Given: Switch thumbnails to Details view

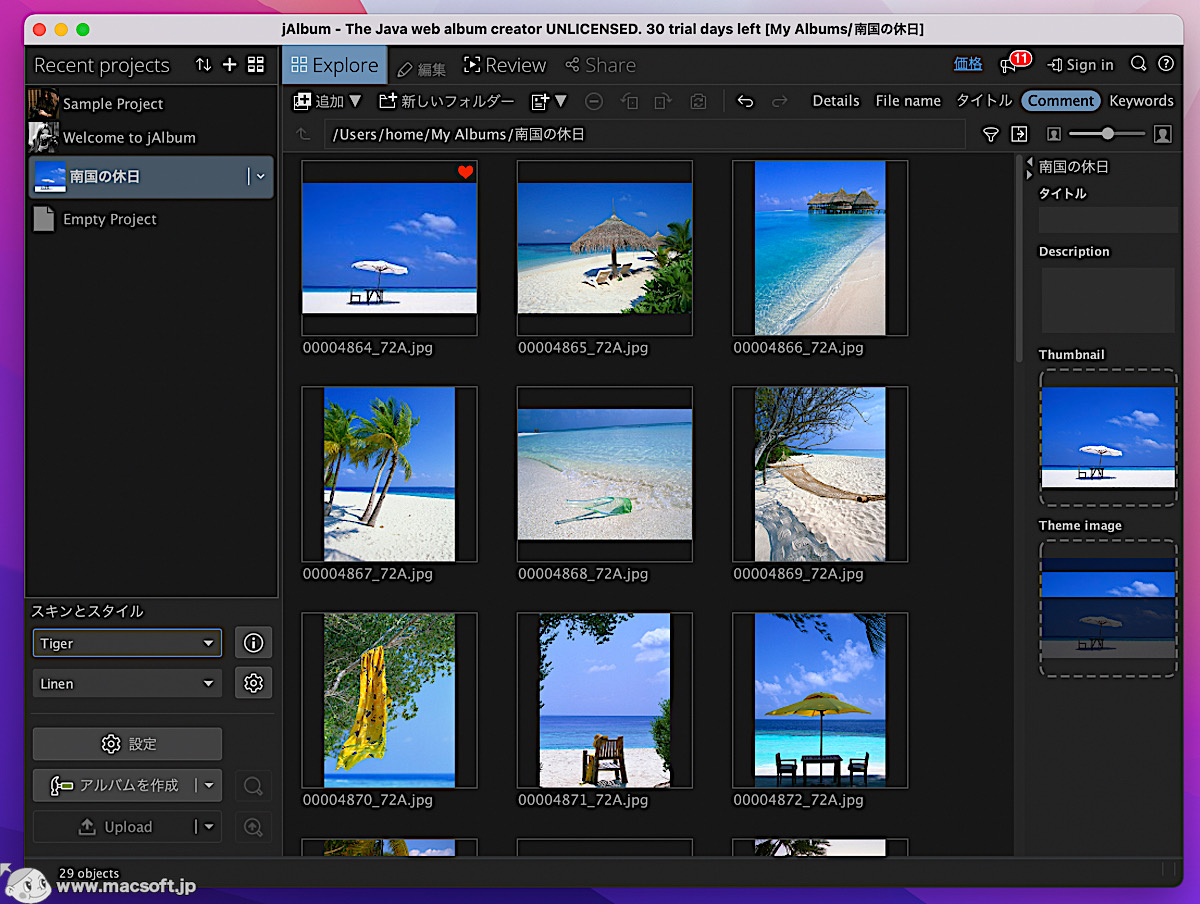Looking at the screenshot, I should pos(836,100).
